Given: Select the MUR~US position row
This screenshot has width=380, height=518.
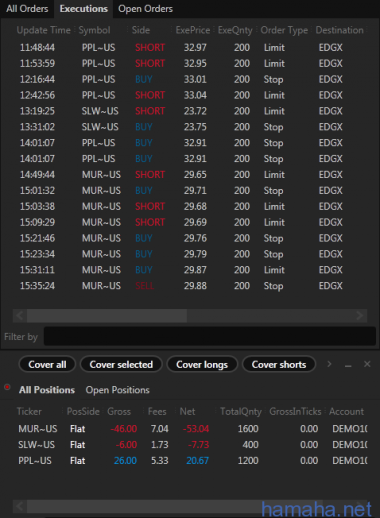Looking at the screenshot, I should [x=190, y=429].
